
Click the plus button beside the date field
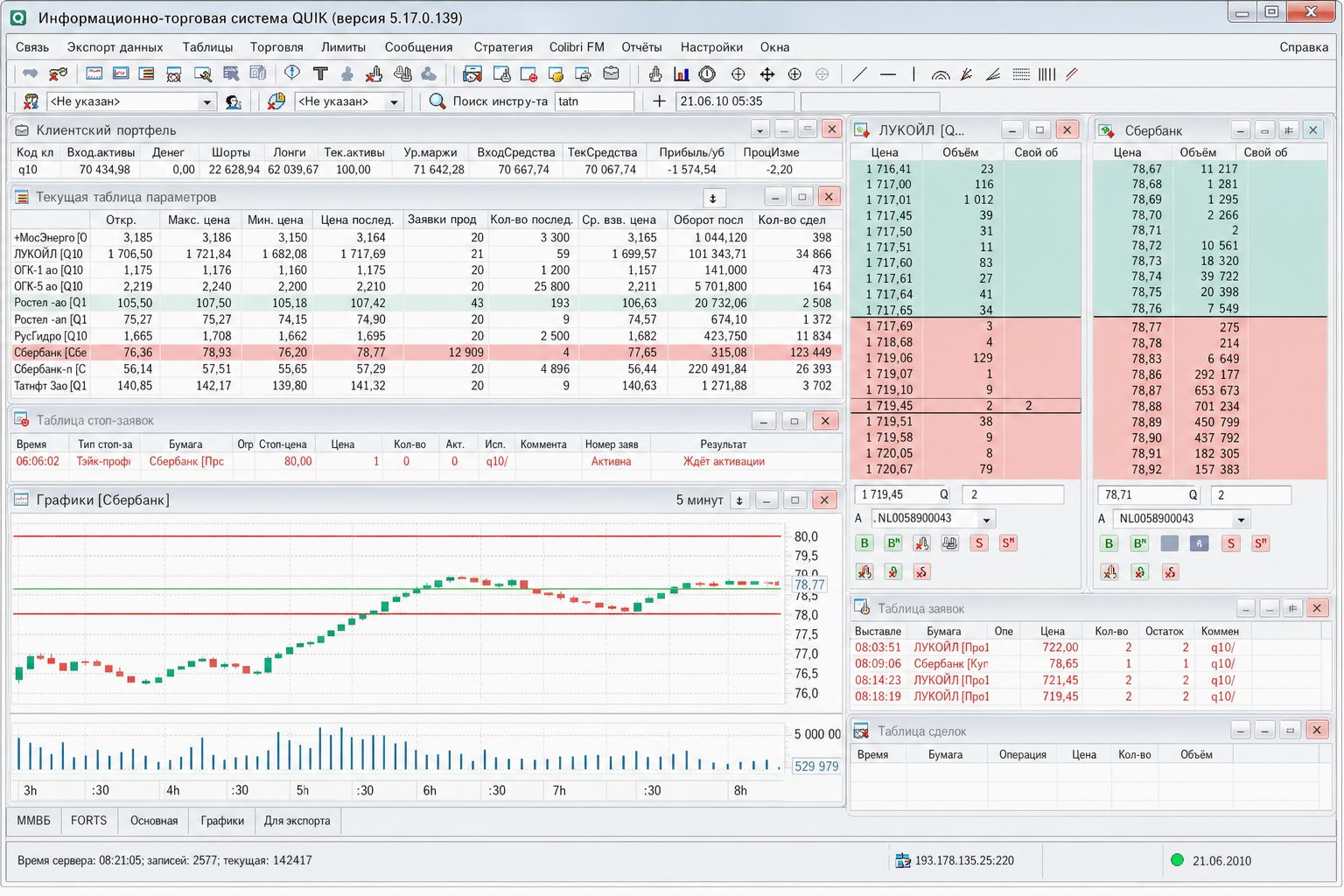[x=660, y=101]
